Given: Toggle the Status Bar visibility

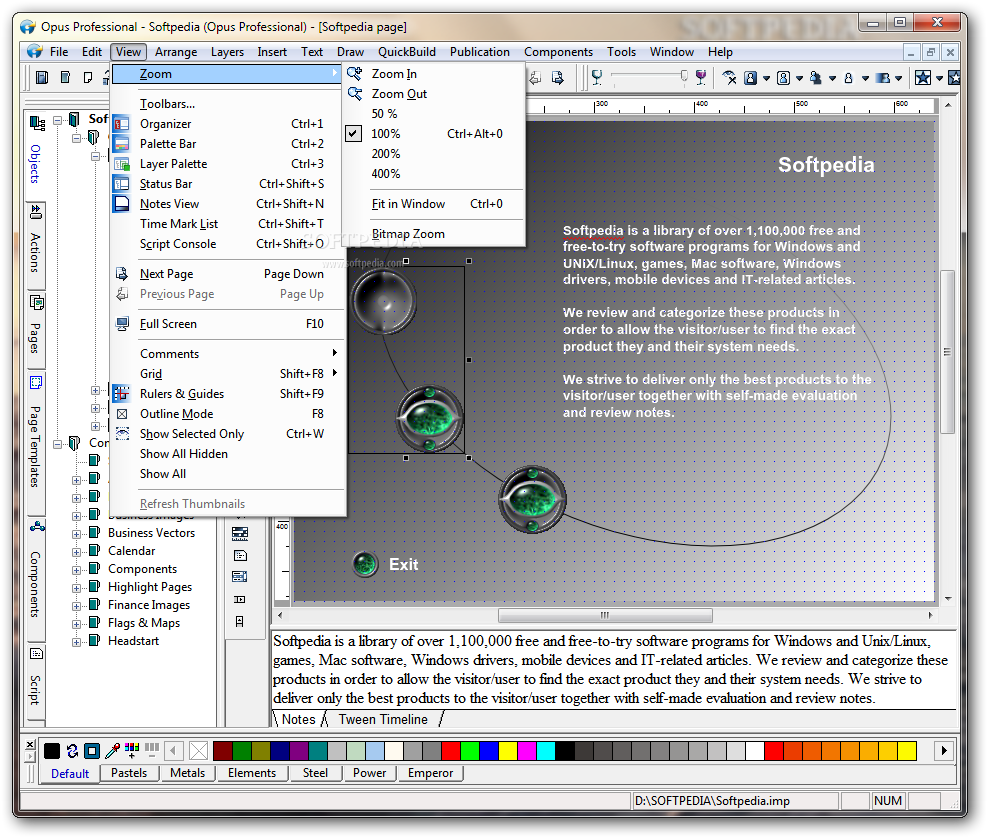Looking at the screenshot, I should pyautogui.click(x=228, y=184).
